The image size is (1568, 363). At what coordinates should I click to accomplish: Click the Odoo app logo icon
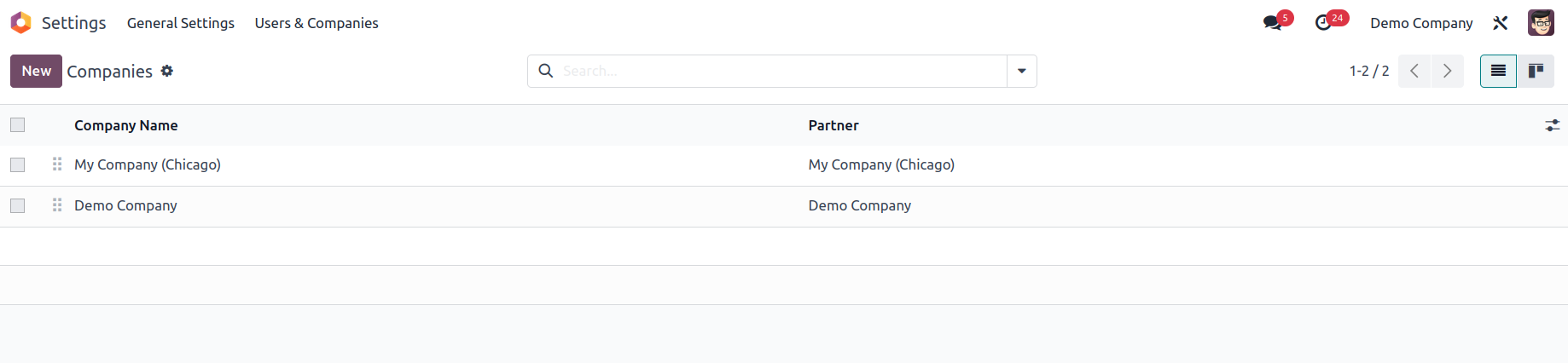(x=21, y=23)
